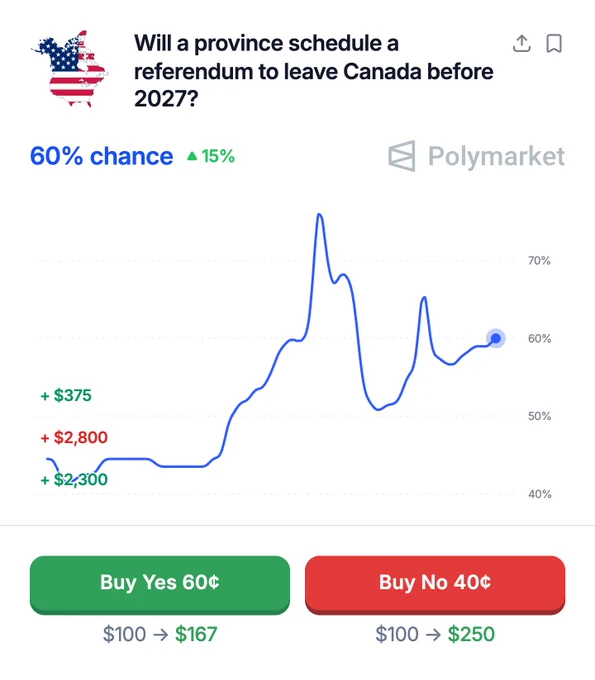595x680 pixels.
Task: Click the Buy Yes 60¢ button
Action: [160, 584]
